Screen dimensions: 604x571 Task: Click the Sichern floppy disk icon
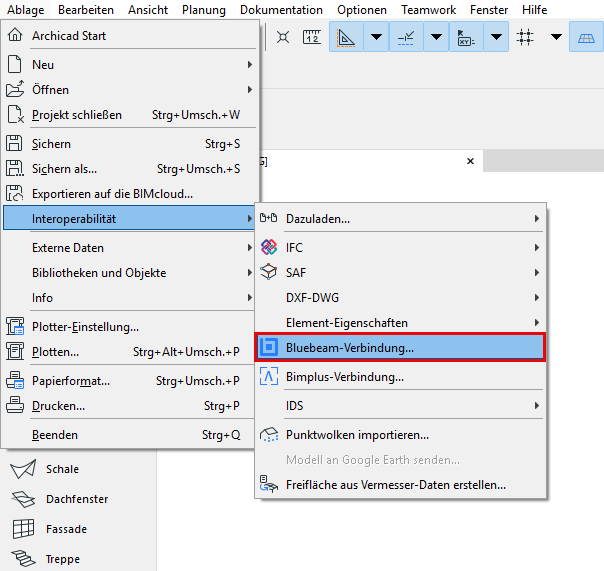pos(14,143)
